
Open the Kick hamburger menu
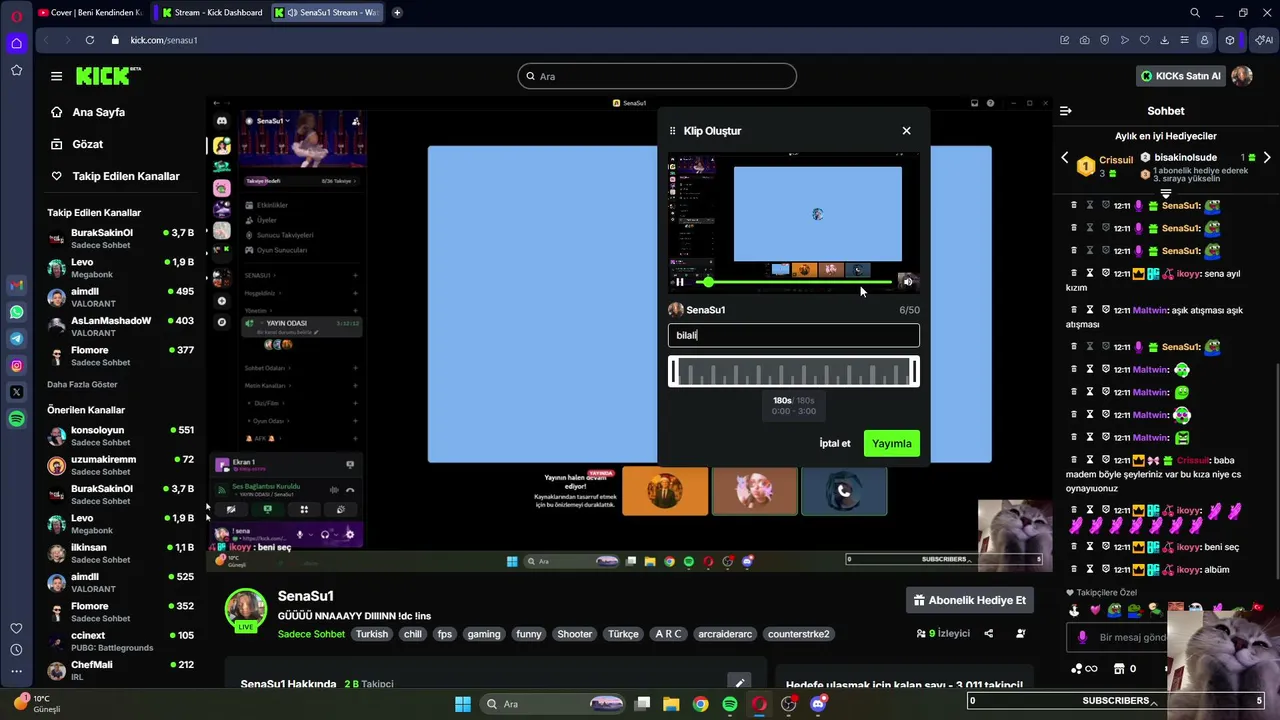56,76
